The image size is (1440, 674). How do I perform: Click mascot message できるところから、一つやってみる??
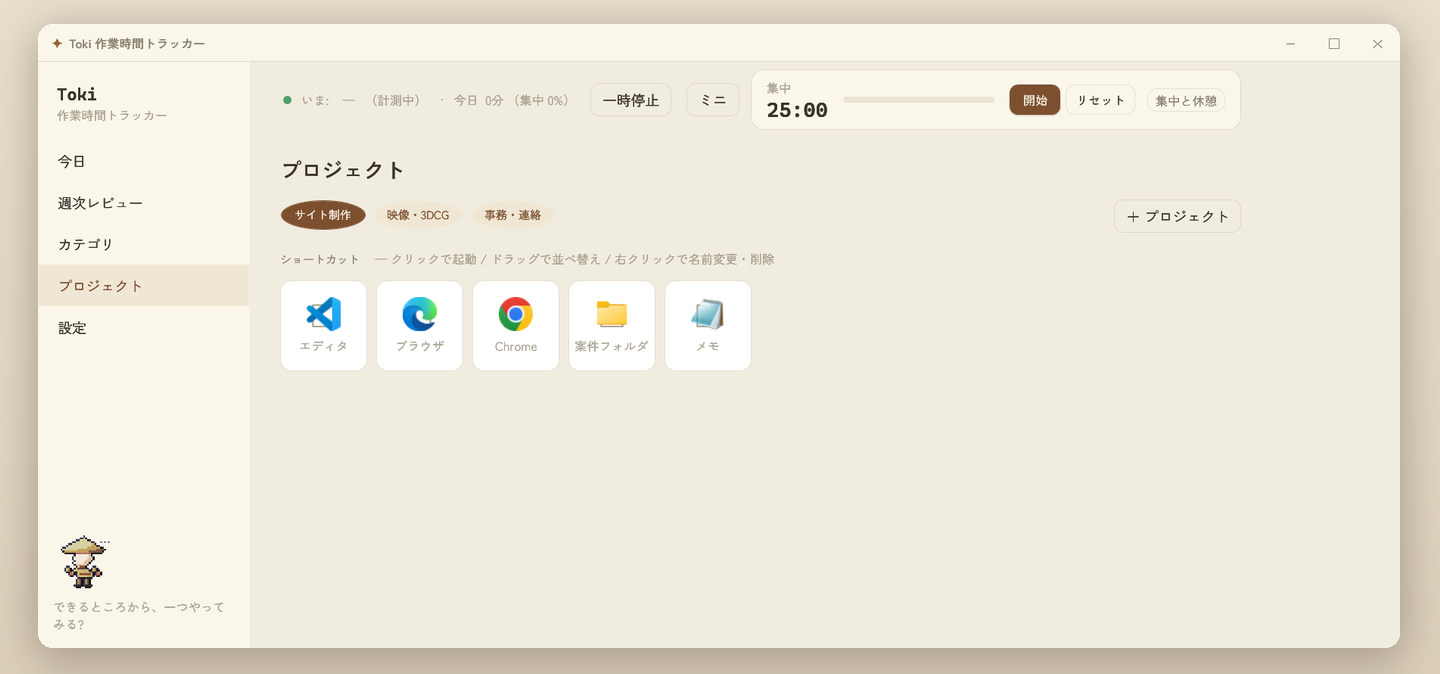[139, 615]
